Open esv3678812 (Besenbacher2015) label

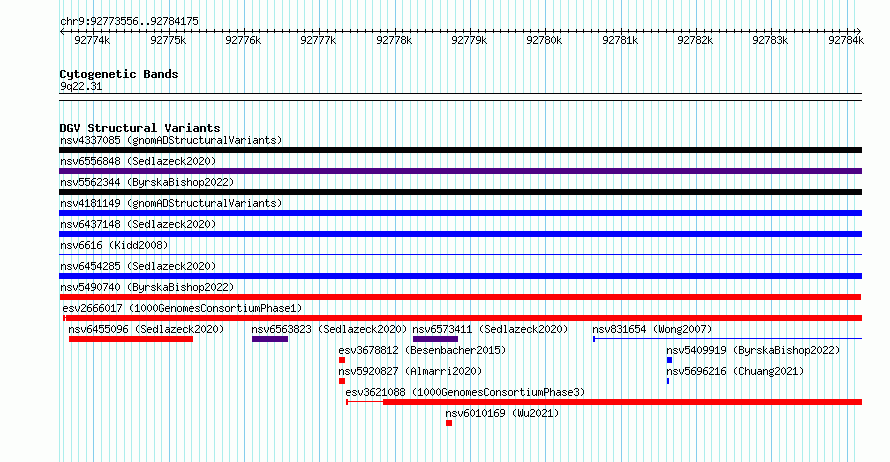tap(422, 350)
